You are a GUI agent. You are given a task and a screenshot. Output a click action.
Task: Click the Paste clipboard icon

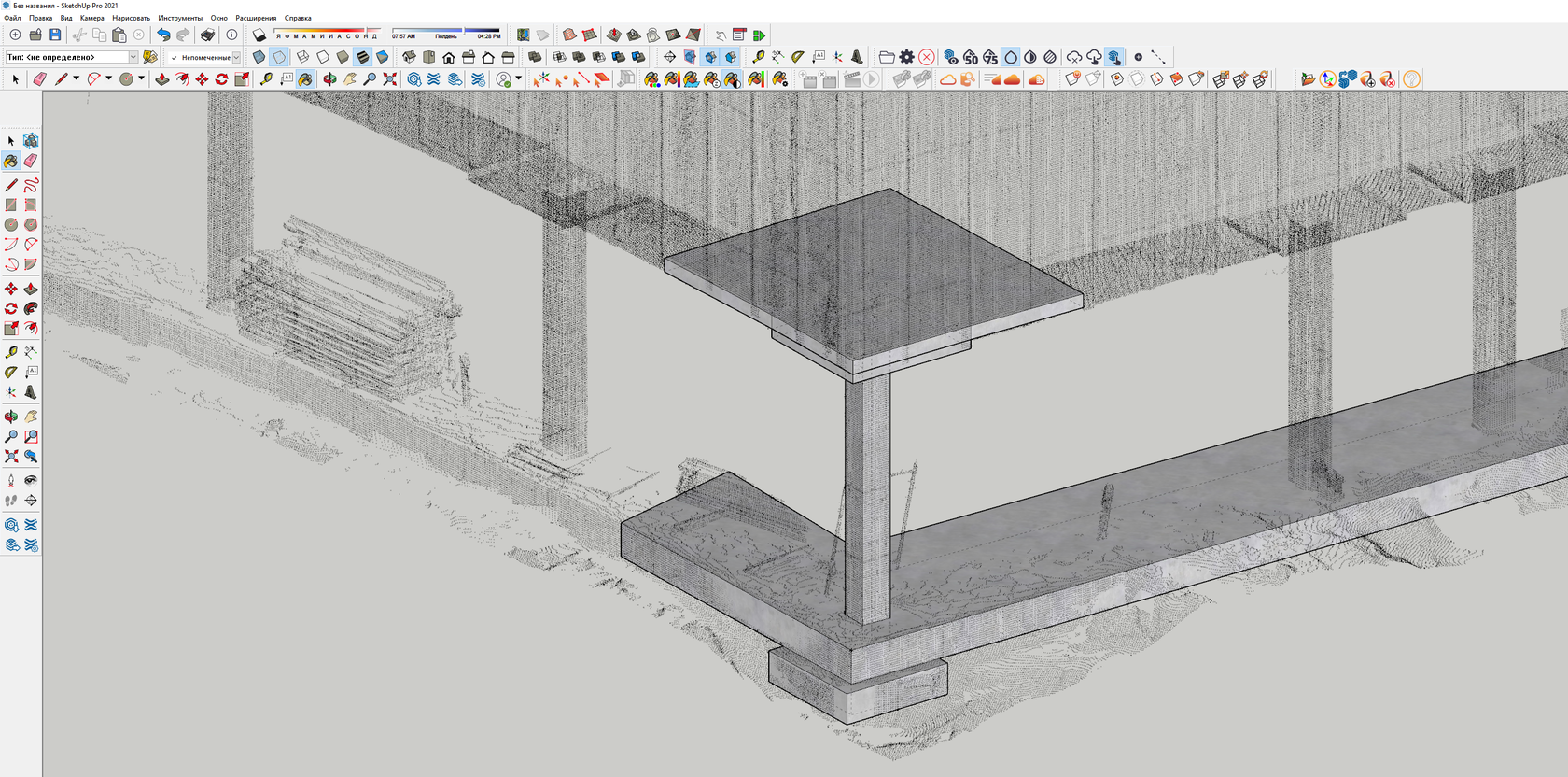tap(119, 35)
